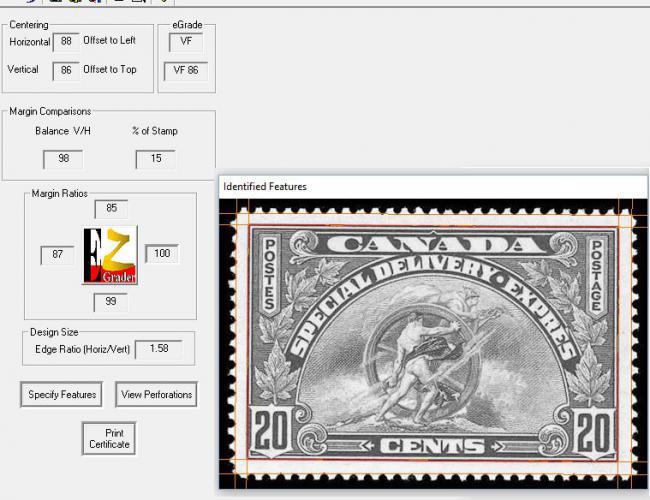Click the 'Offset to Top' label
The width and height of the screenshot is (650, 500).
point(110,70)
